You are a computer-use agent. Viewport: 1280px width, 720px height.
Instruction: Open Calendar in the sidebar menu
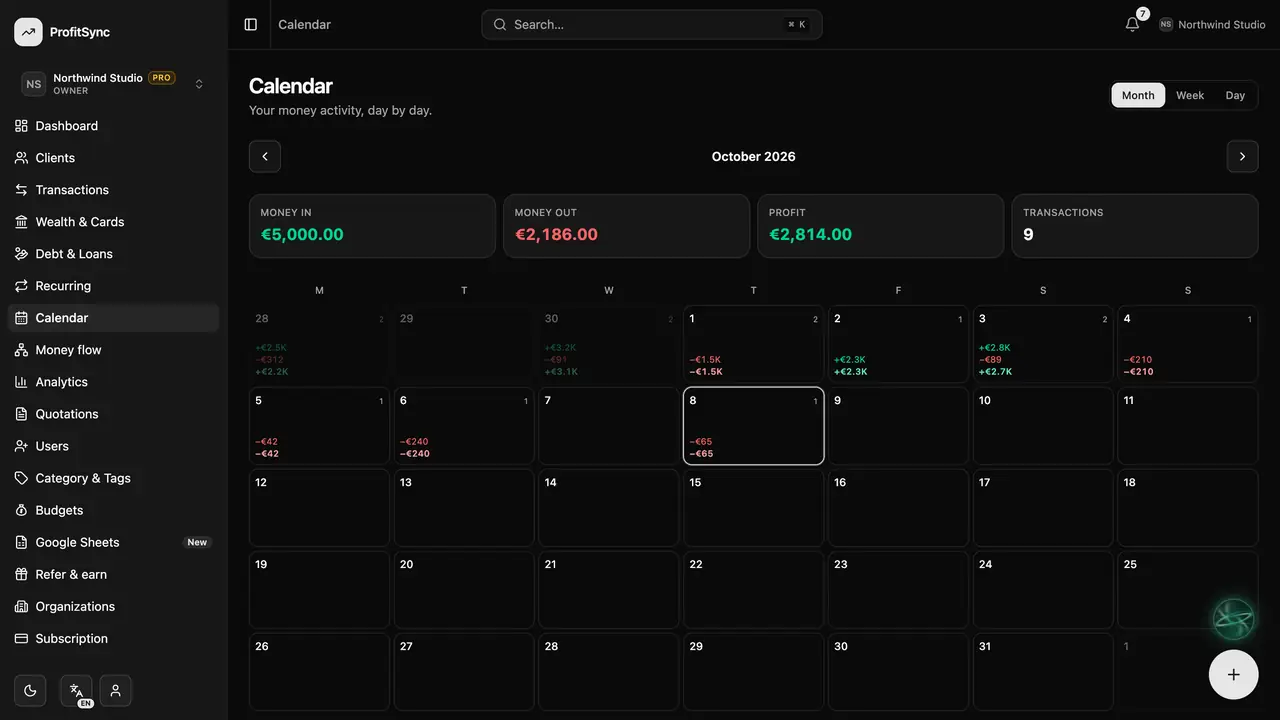click(x=113, y=318)
